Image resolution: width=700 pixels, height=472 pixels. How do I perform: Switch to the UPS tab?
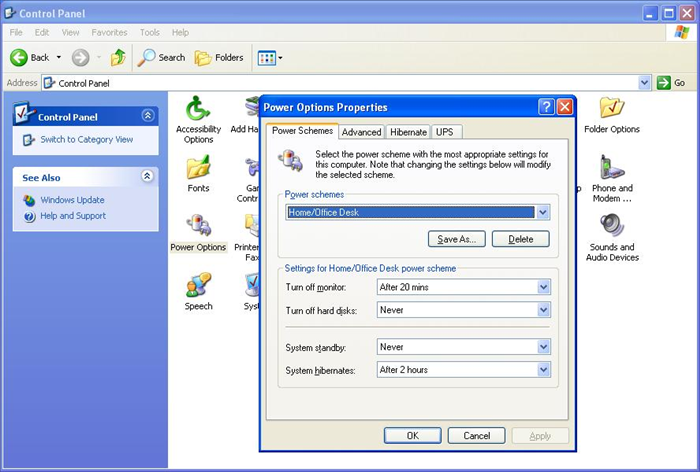click(x=445, y=132)
